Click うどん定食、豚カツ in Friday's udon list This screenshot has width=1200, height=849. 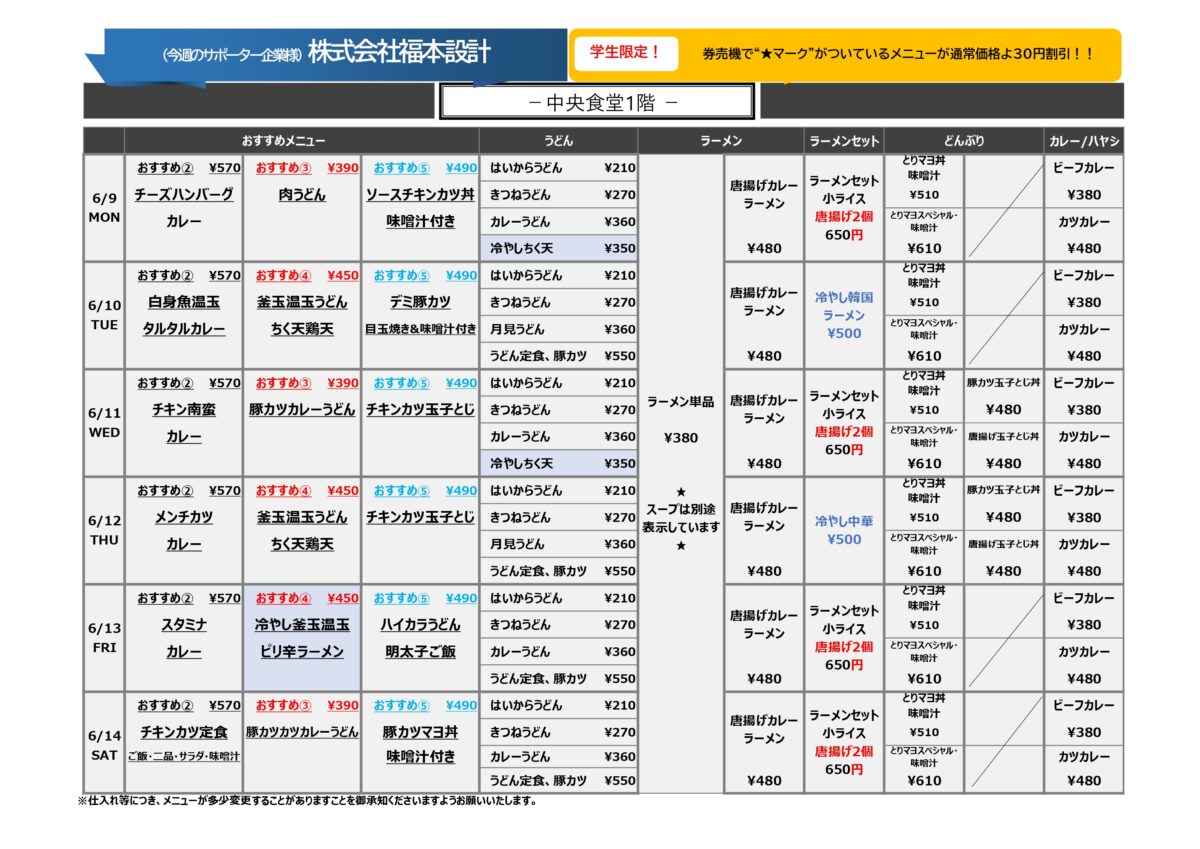pyautogui.click(x=538, y=678)
